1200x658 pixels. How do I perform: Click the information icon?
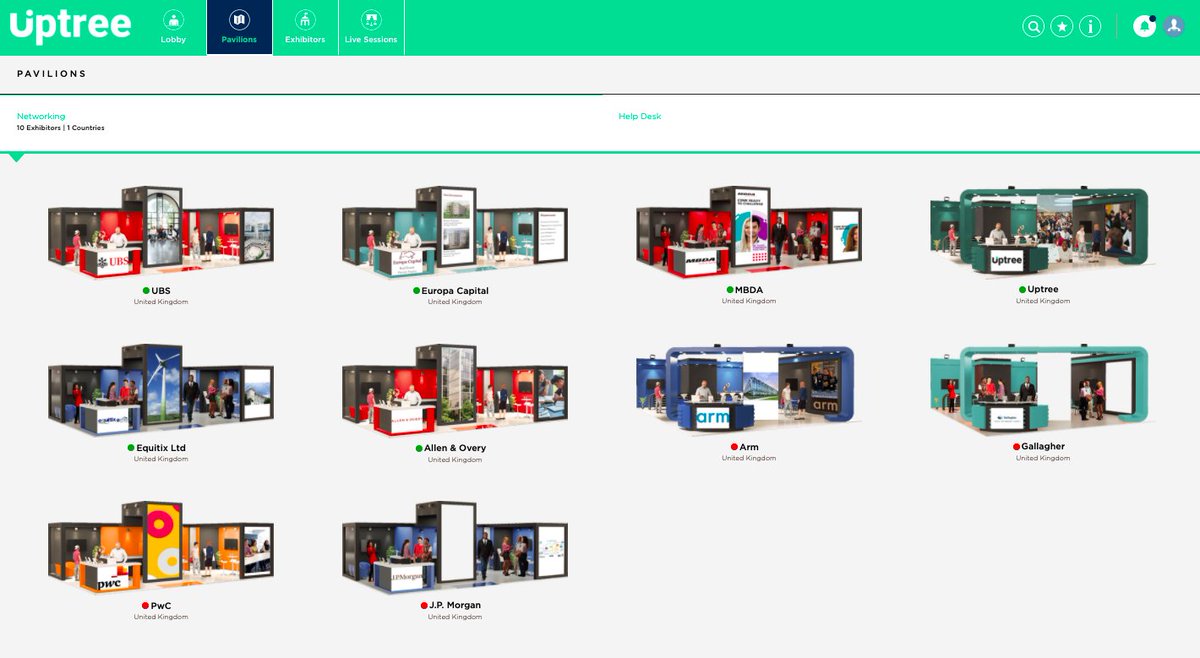coord(1090,27)
